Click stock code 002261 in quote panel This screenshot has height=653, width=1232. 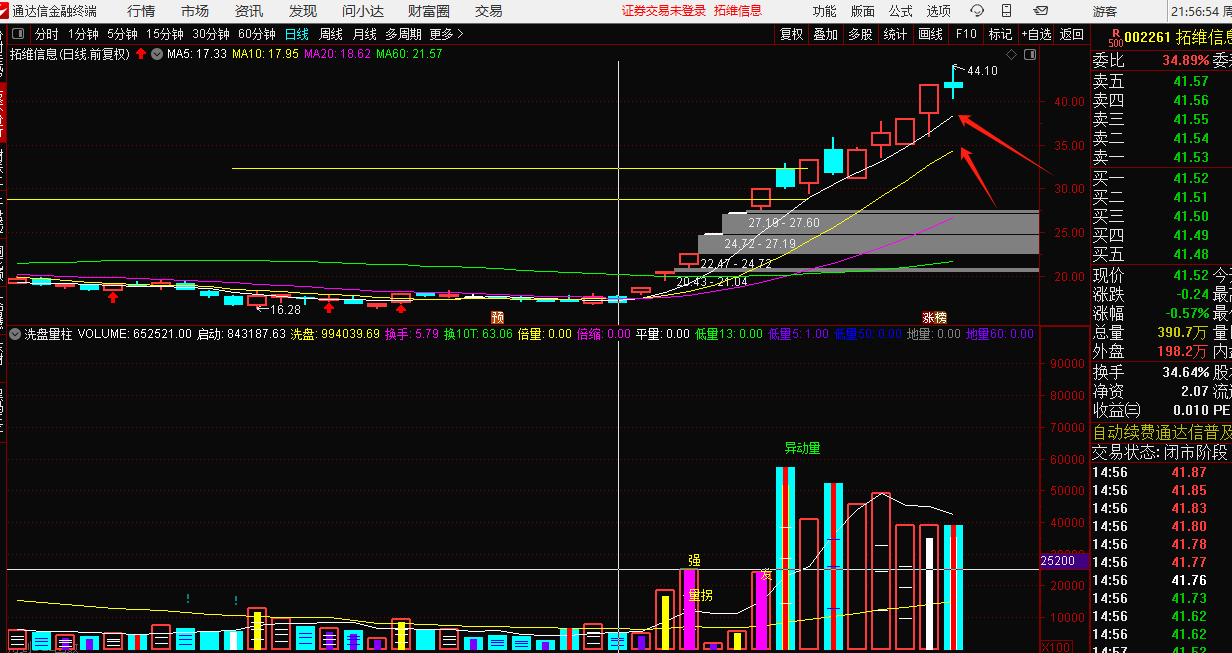pyautogui.click(x=1148, y=38)
